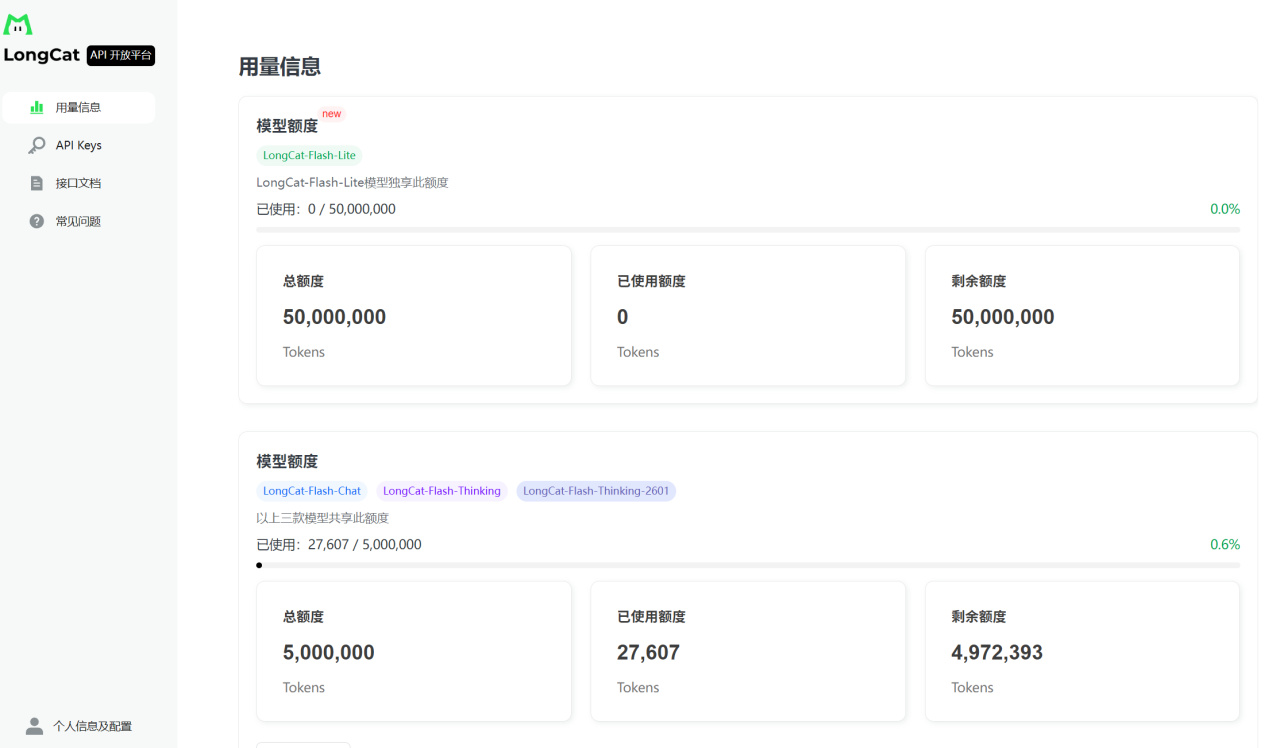This screenshot has height=748, width=1280.
Task: Click the 50,000,000 value under 总额度
Action: click(334, 317)
